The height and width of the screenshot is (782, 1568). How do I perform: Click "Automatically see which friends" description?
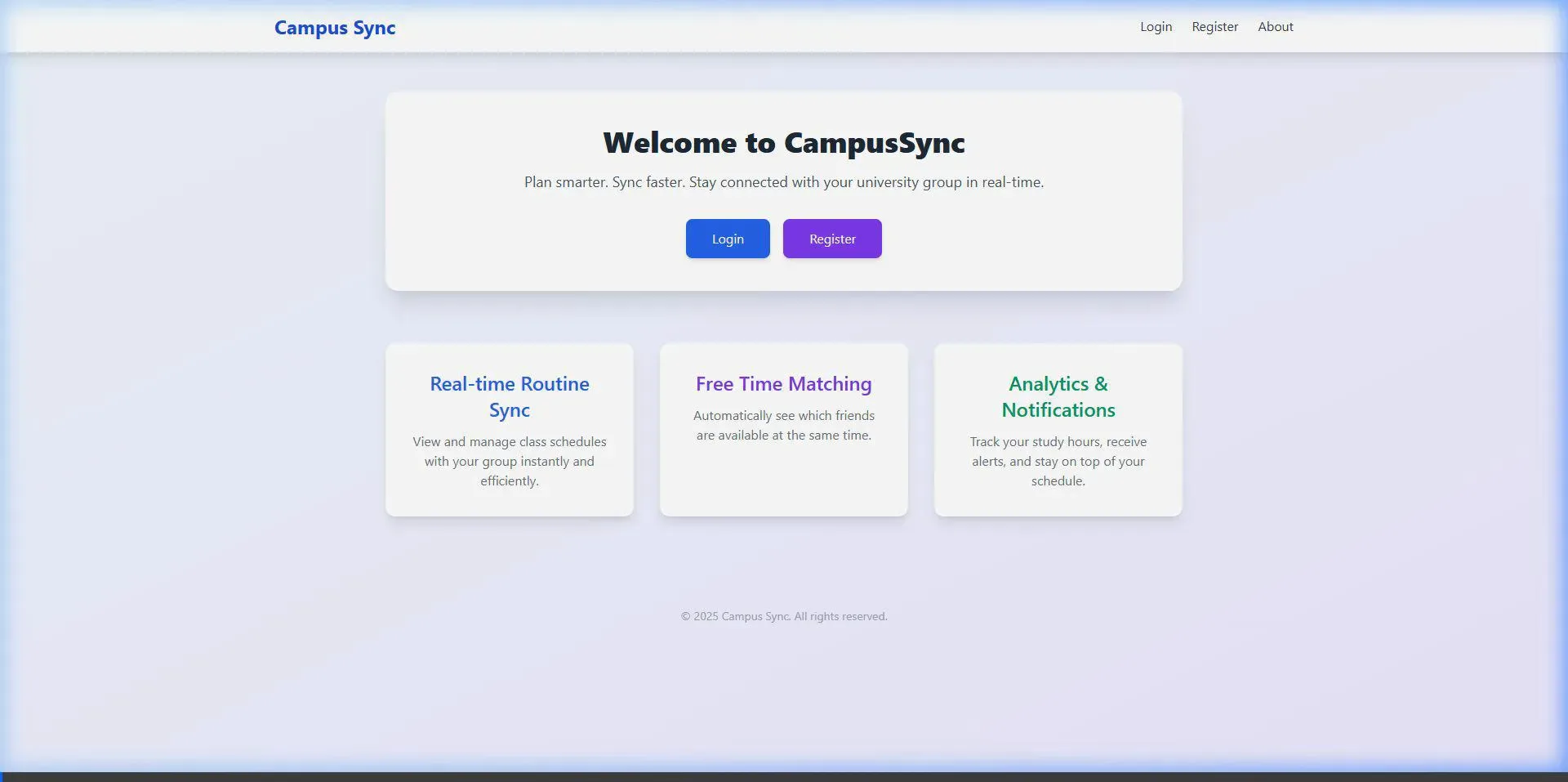pyautogui.click(x=784, y=425)
